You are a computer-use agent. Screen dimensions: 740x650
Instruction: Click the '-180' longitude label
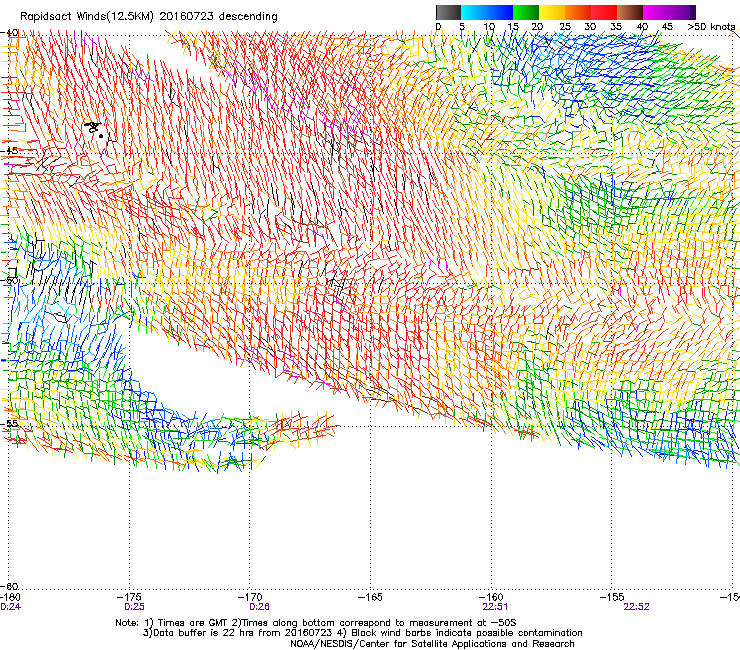[10, 597]
